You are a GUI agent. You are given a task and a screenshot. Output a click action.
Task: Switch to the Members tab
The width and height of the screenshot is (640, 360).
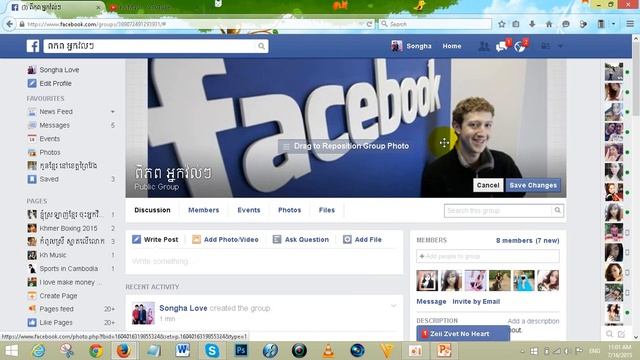tap(204, 210)
